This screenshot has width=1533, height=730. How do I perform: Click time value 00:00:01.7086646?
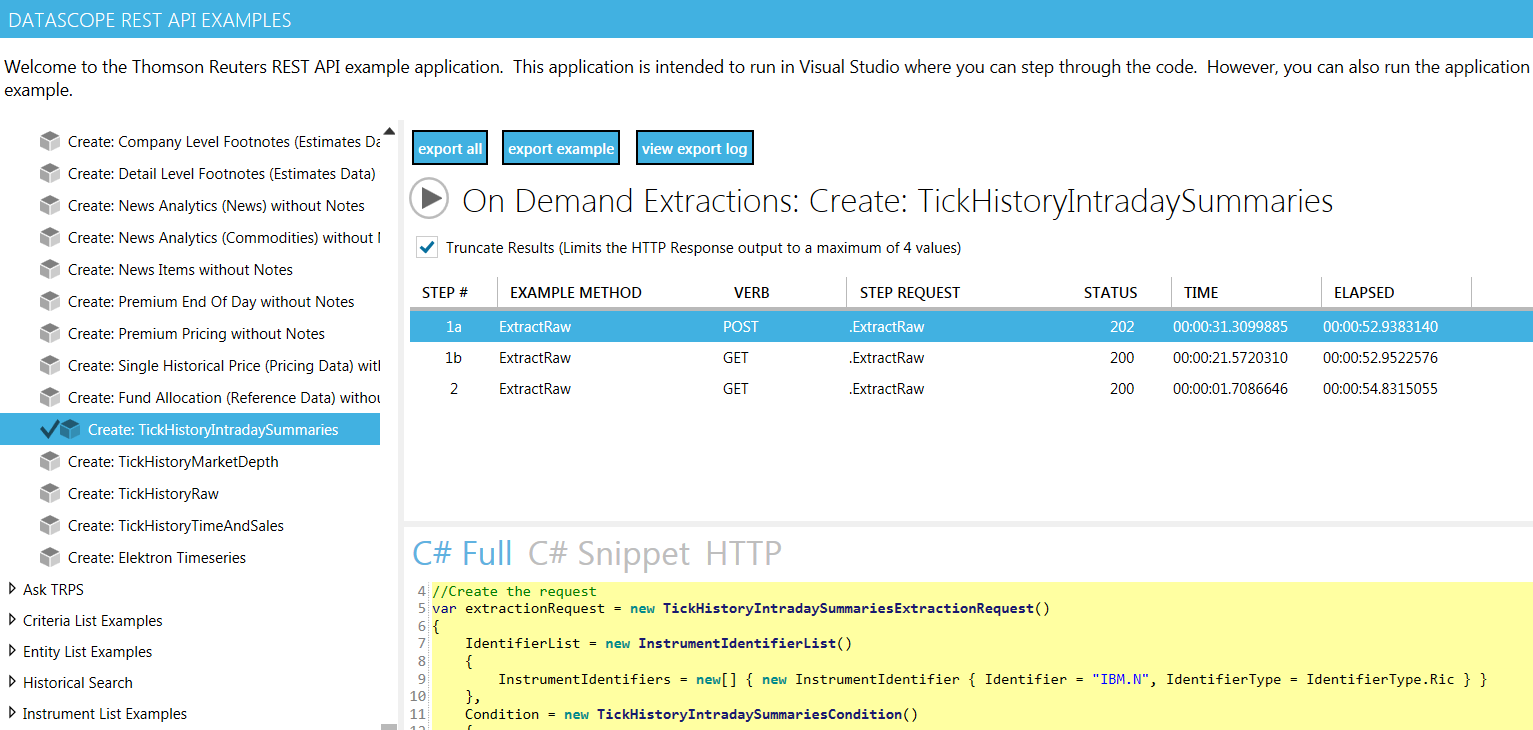(1230, 389)
